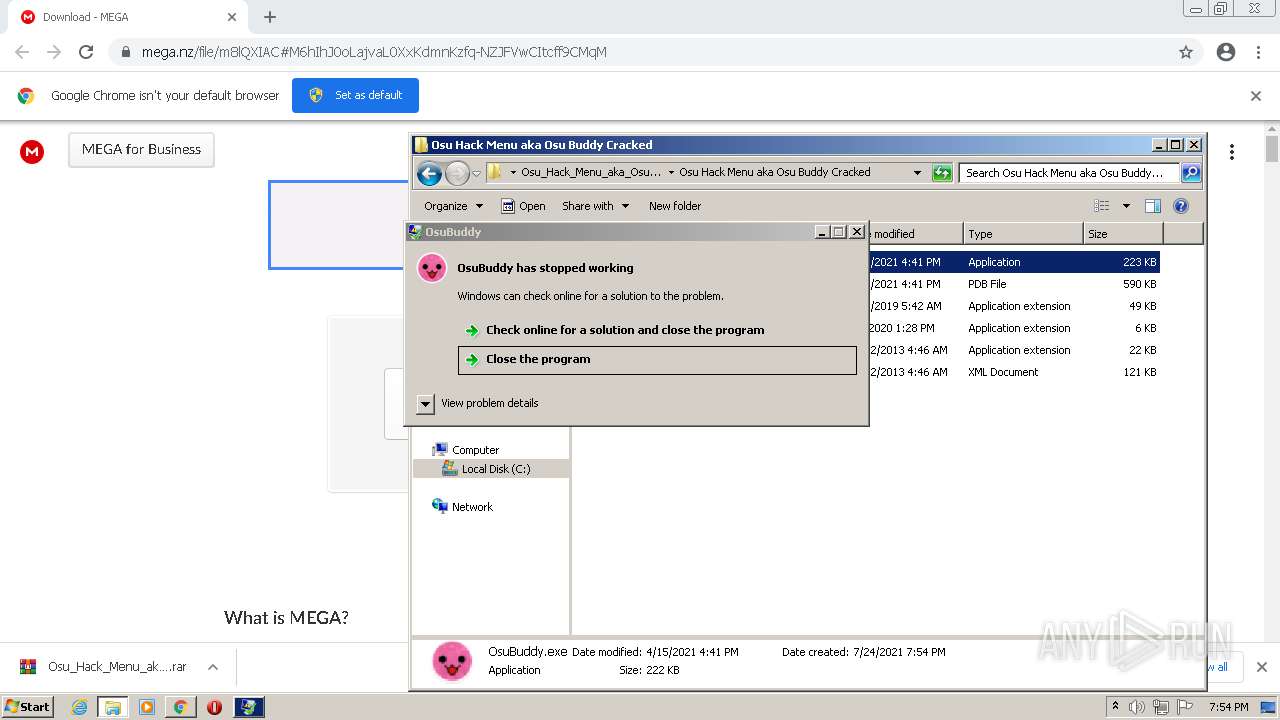The image size is (1280, 720).
Task: Expand View problem details arrow
Action: (x=425, y=403)
